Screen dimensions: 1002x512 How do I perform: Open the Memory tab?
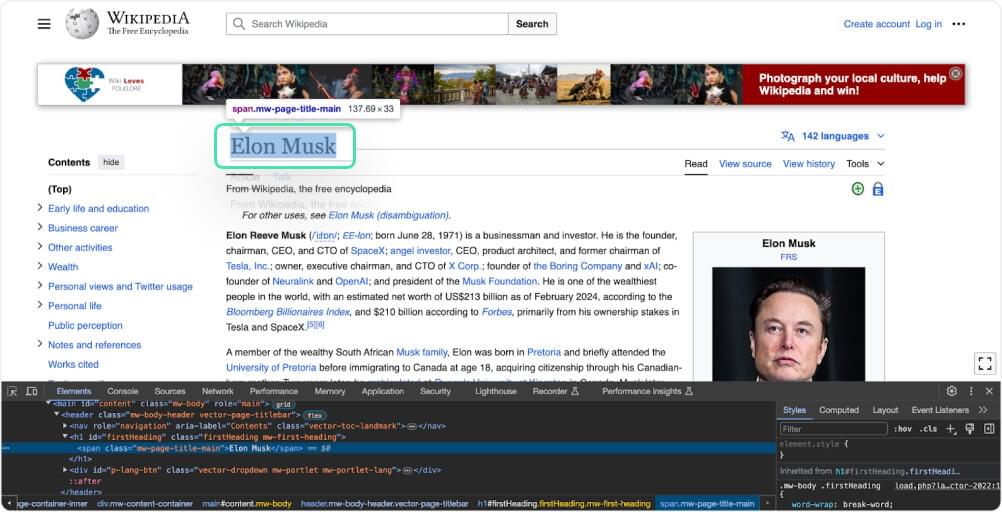330,391
